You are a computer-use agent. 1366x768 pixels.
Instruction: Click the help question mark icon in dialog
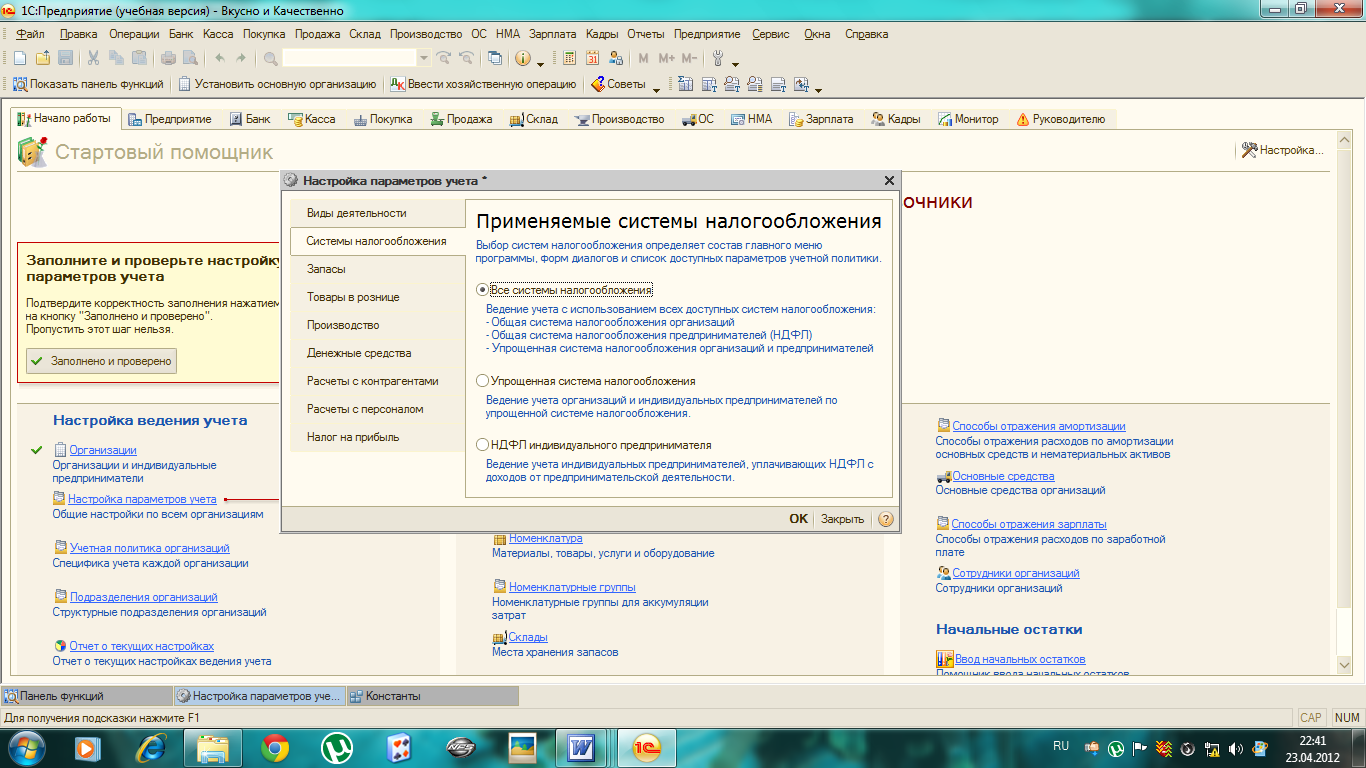point(885,519)
